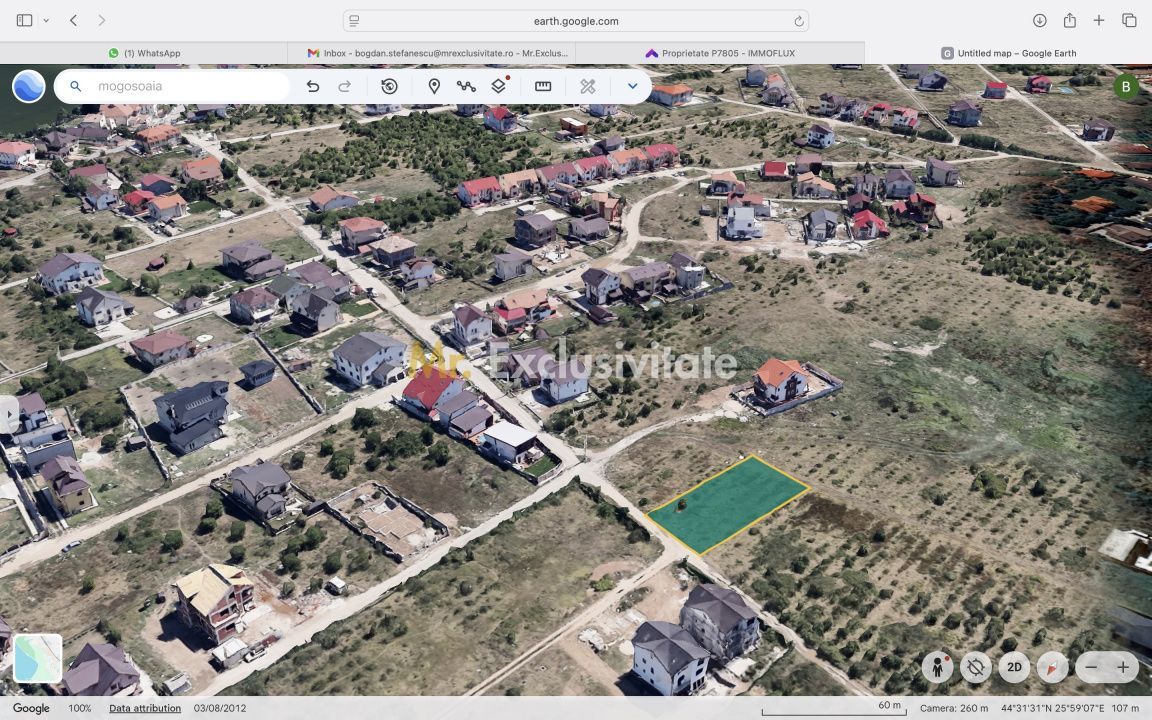The height and width of the screenshot is (720, 1152).
Task: Draw a path or polygon
Action: (x=466, y=86)
